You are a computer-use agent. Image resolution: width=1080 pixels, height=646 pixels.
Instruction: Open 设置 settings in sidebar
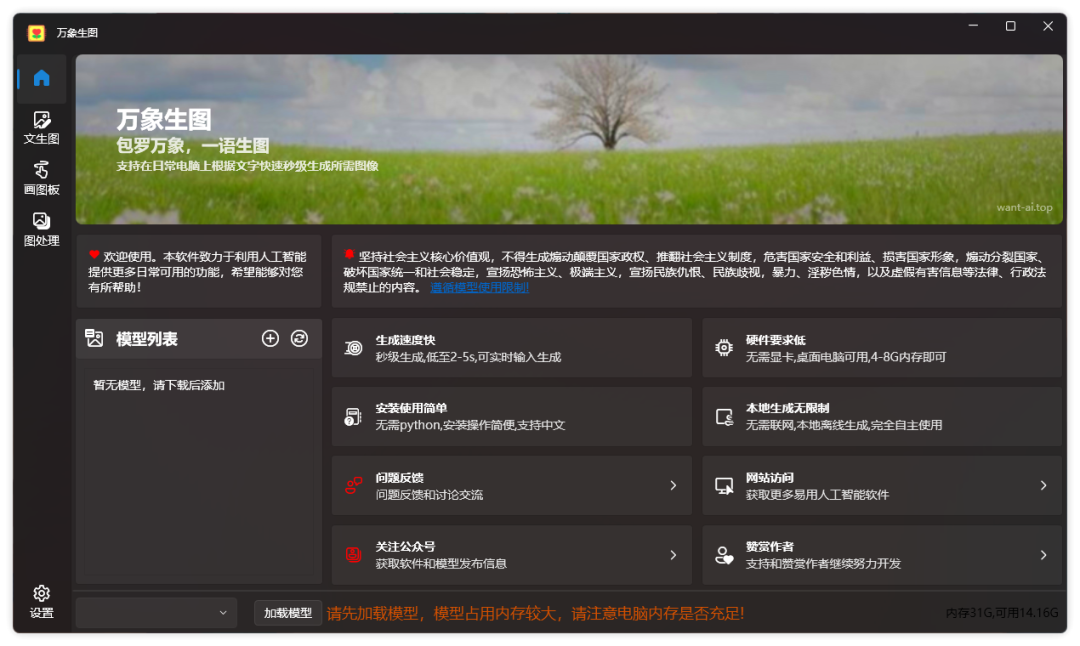42,601
